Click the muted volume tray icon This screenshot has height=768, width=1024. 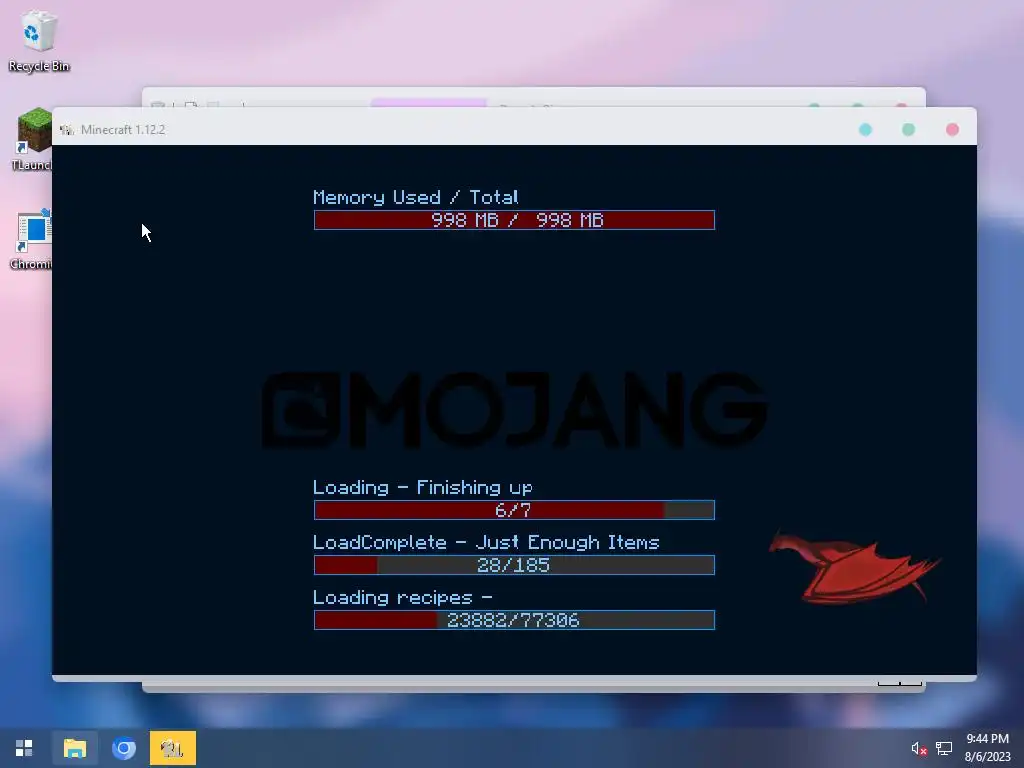click(919, 748)
